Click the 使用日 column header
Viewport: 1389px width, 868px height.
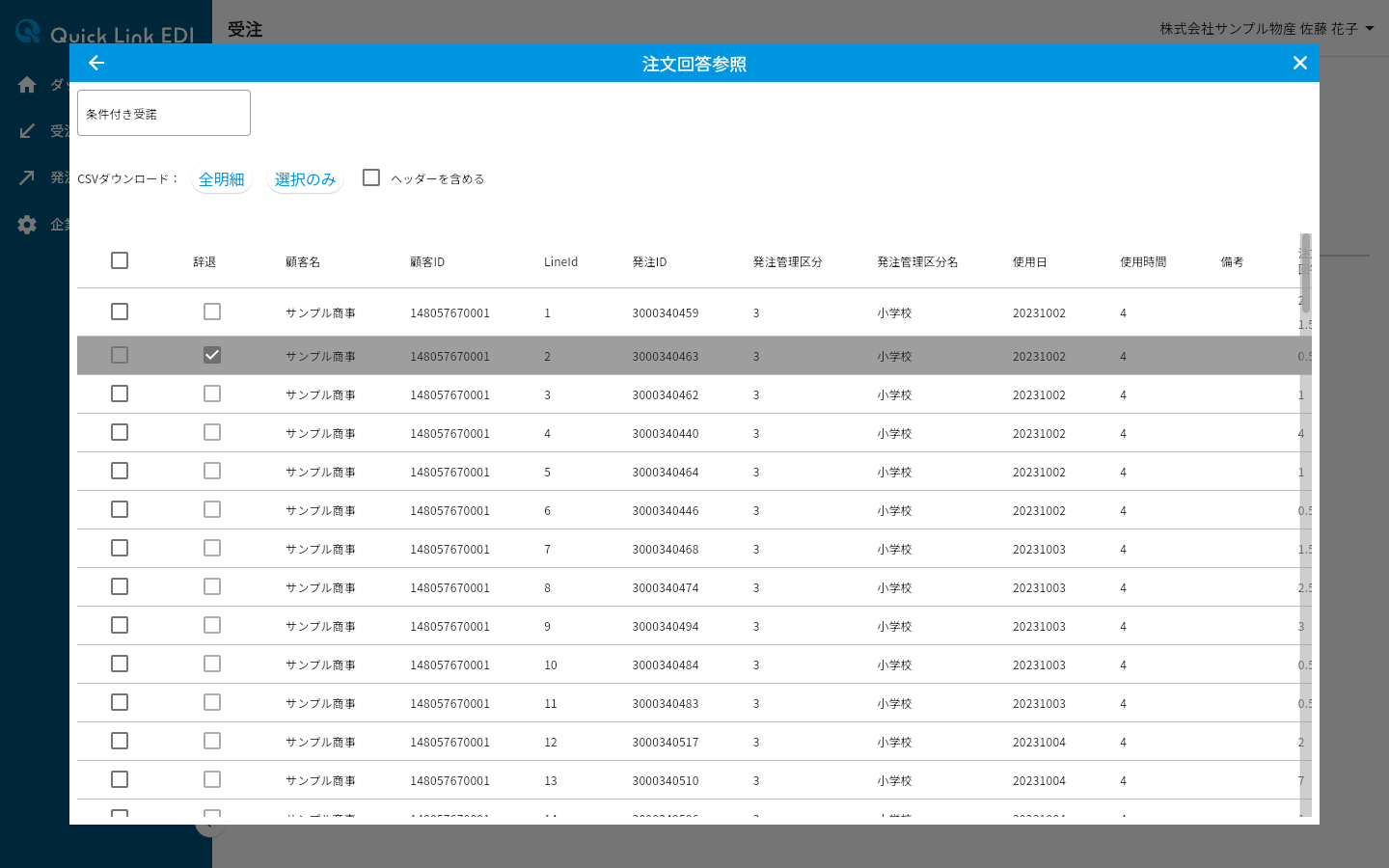(x=1030, y=262)
